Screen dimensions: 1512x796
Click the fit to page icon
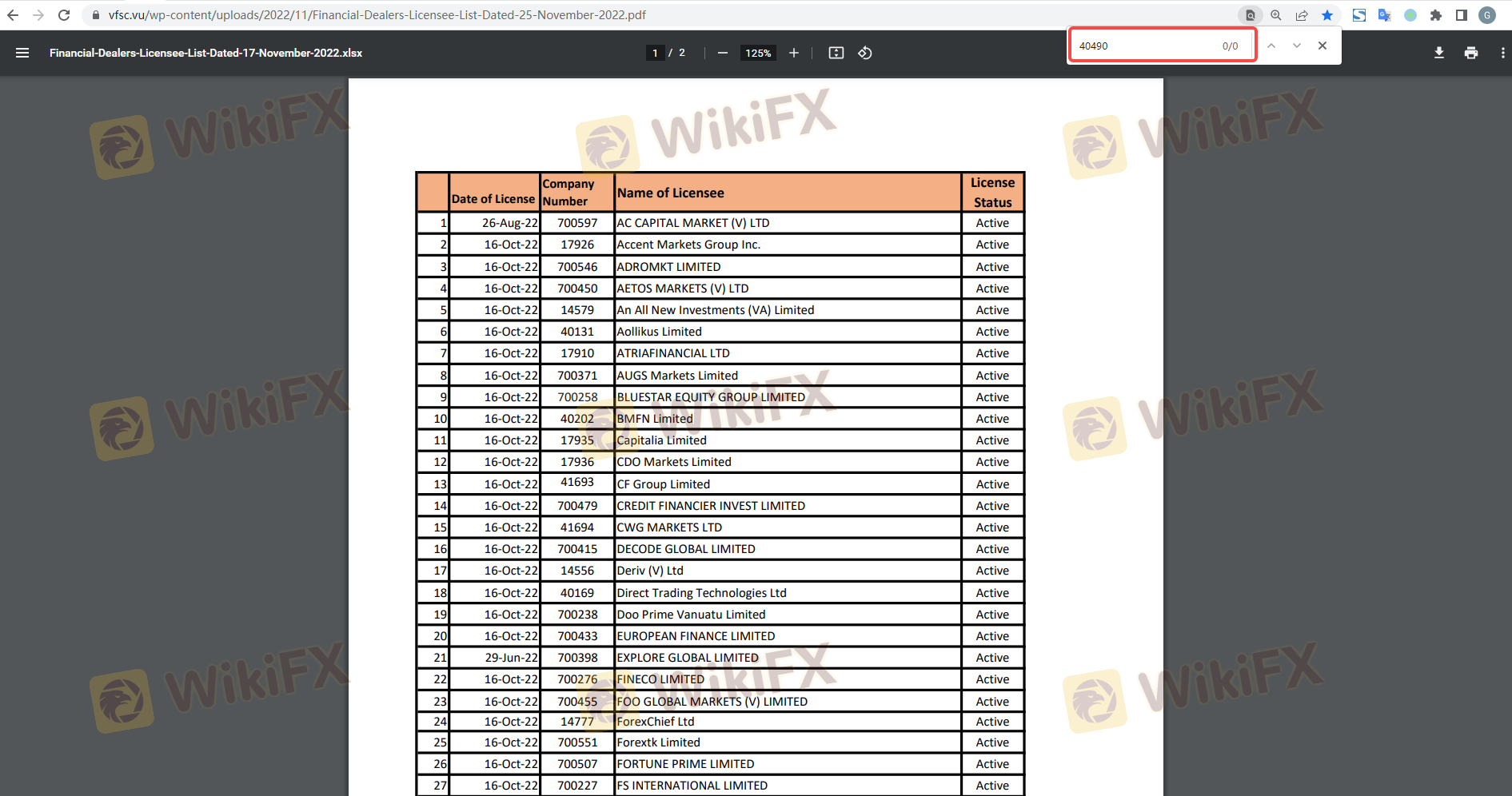[836, 53]
